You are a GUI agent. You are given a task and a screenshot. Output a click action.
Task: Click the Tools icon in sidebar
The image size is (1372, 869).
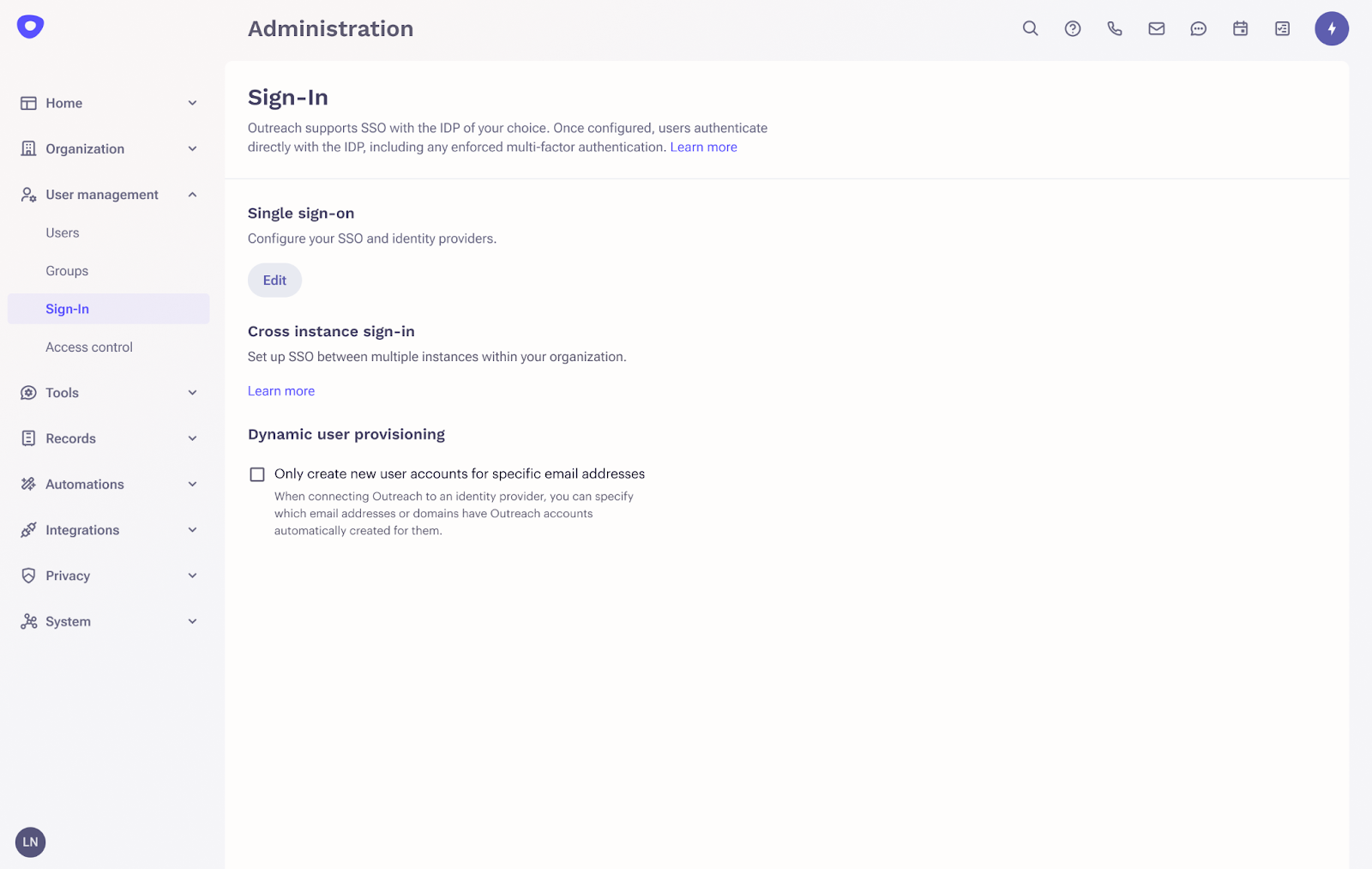[x=28, y=393]
